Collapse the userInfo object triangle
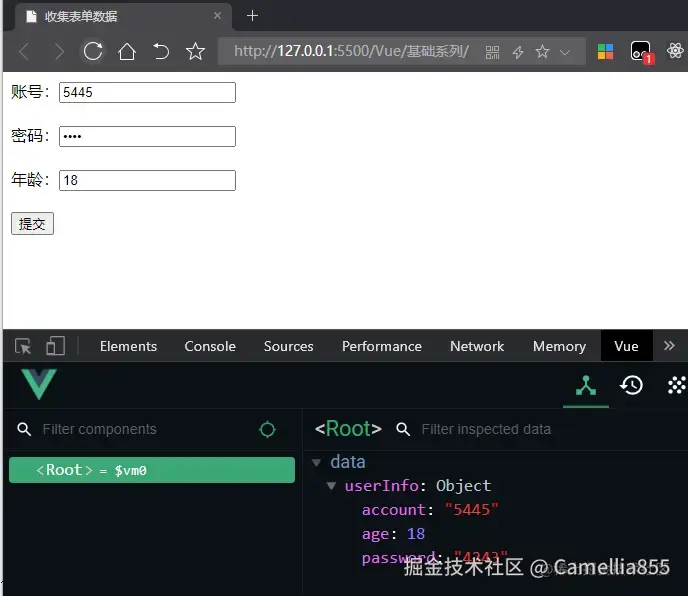Image resolution: width=688 pixels, height=596 pixels. pos(332,486)
